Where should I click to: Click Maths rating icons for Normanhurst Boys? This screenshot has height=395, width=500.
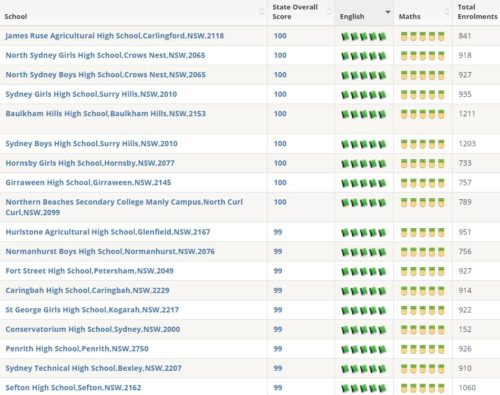(423, 252)
